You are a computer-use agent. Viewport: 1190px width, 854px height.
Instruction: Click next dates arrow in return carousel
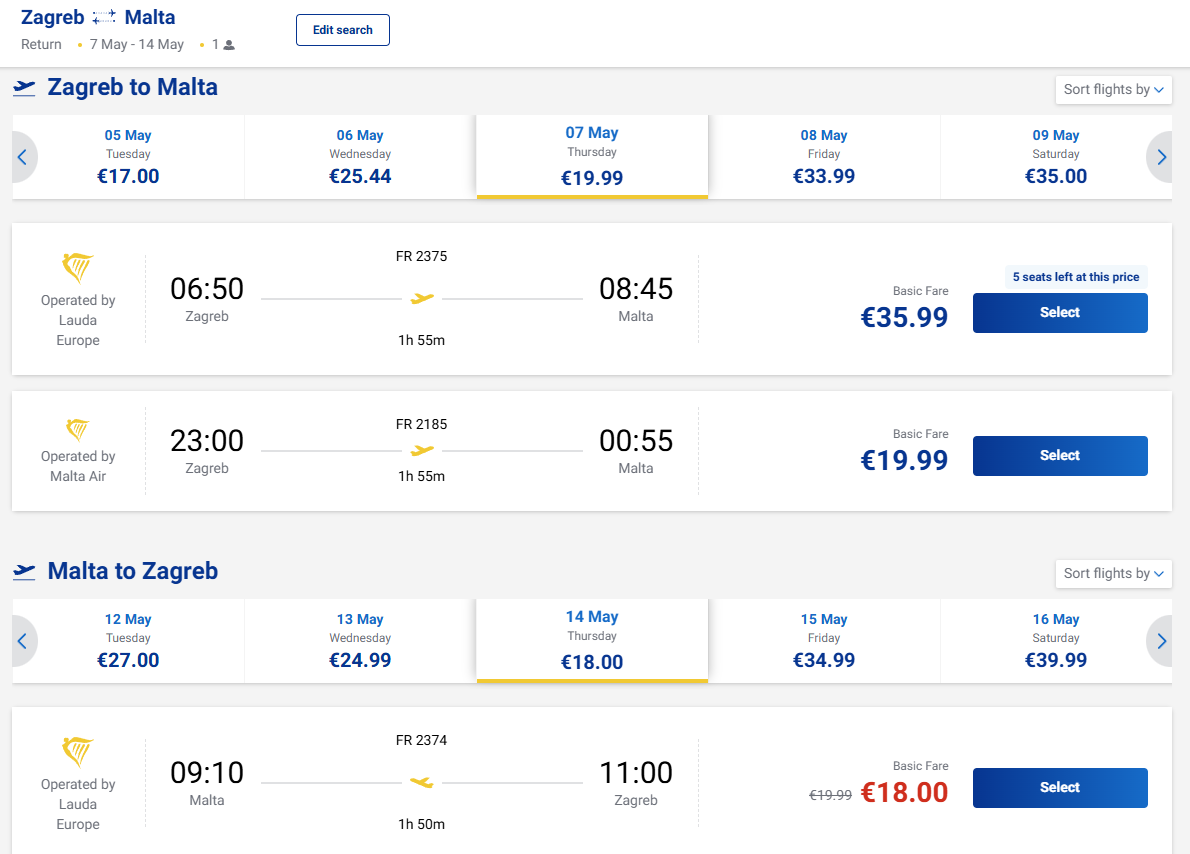(x=1161, y=641)
